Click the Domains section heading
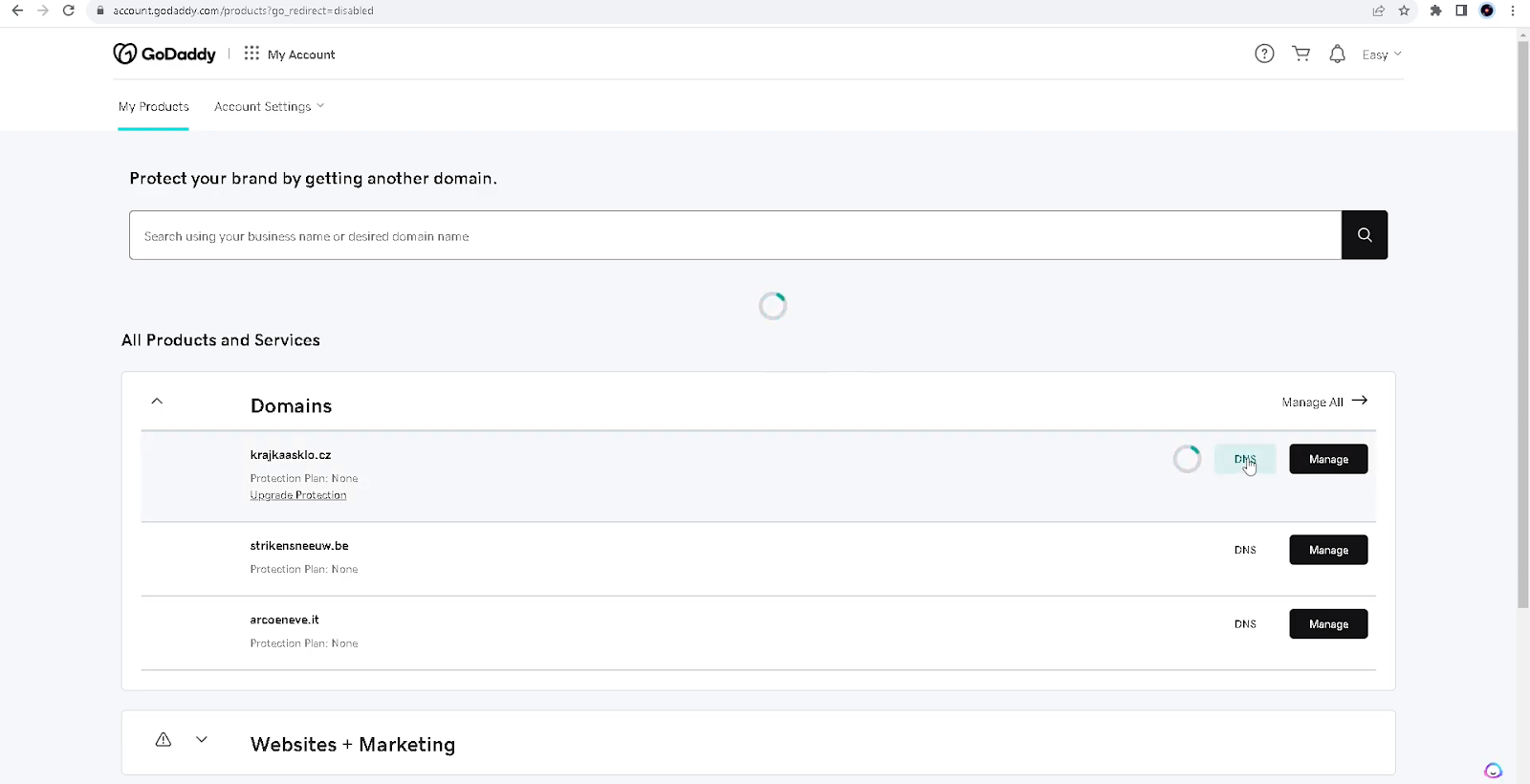This screenshot has height=784, width=1530. click(x=291, y=405)
